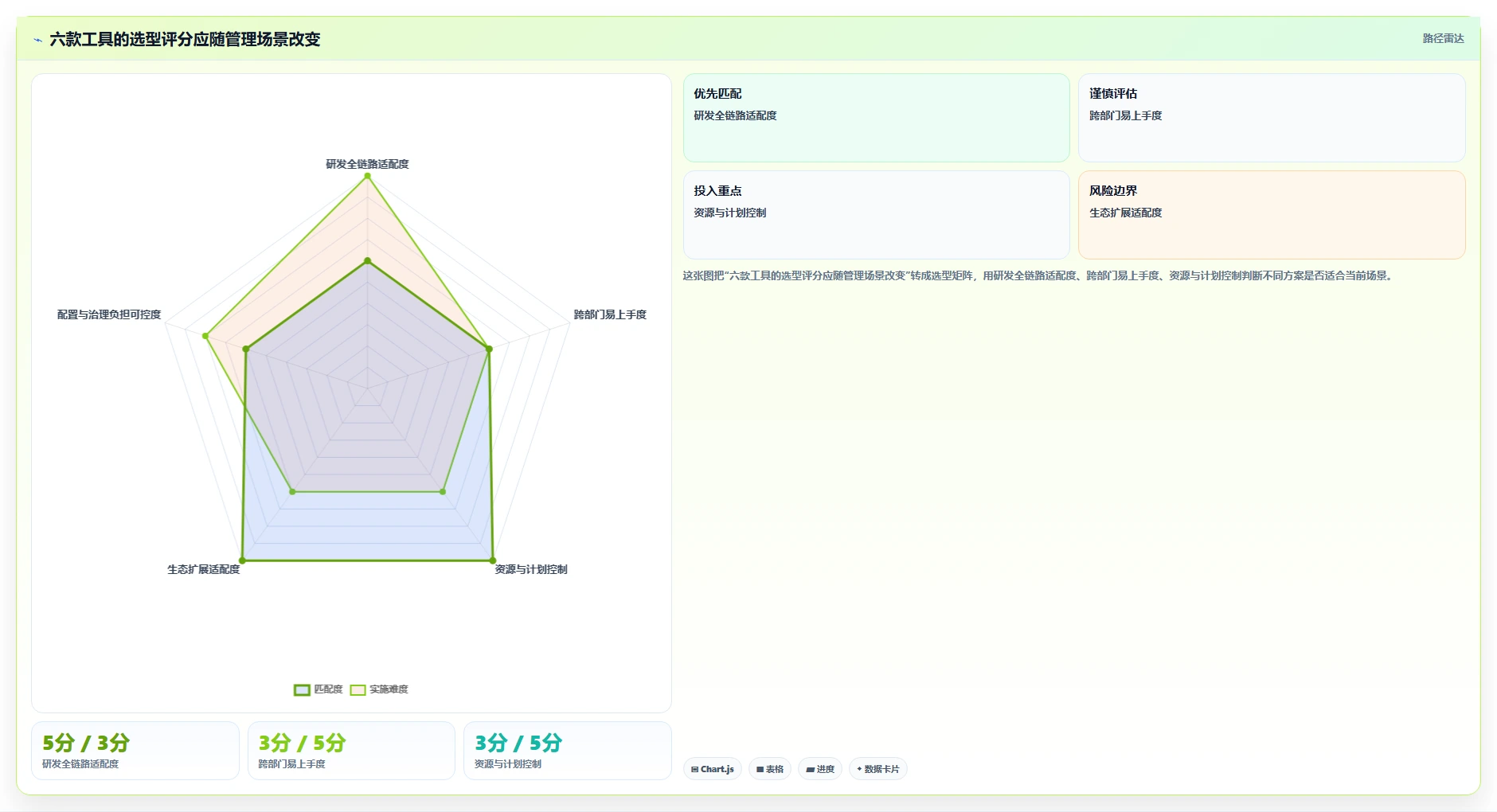Image resolution: width=1497 pixels, height=812 pixels.
Task: Open the 投入重点 card
Action: [876, 215]
